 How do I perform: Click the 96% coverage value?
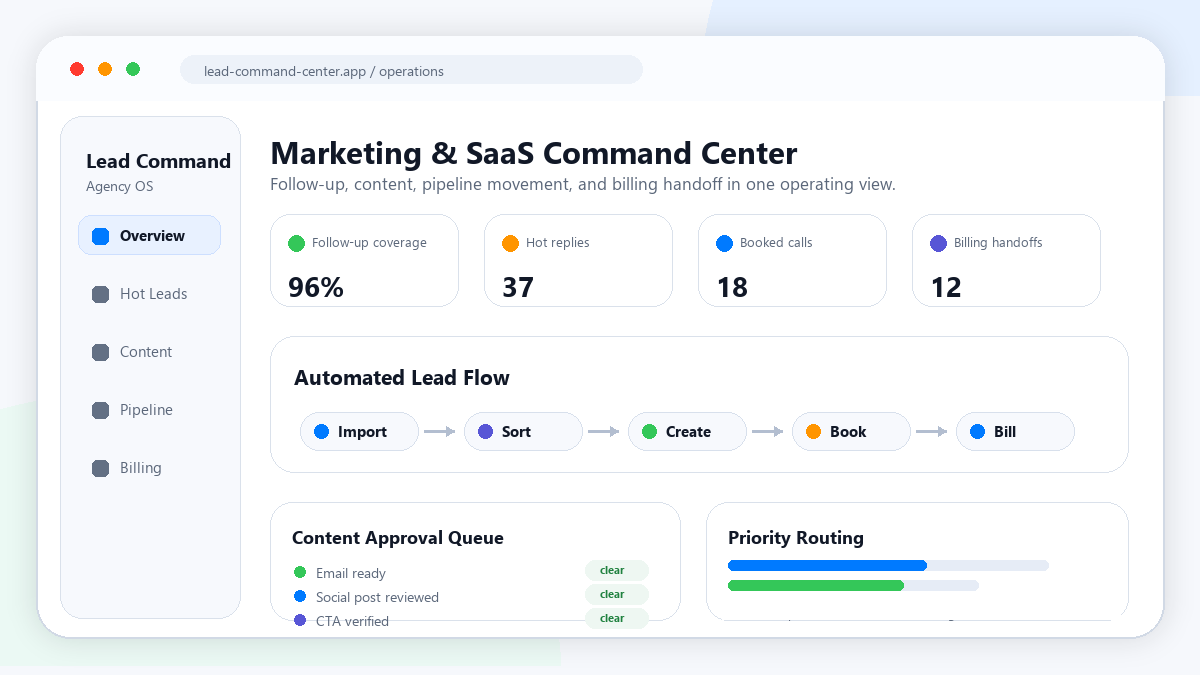tap(316, 288)
